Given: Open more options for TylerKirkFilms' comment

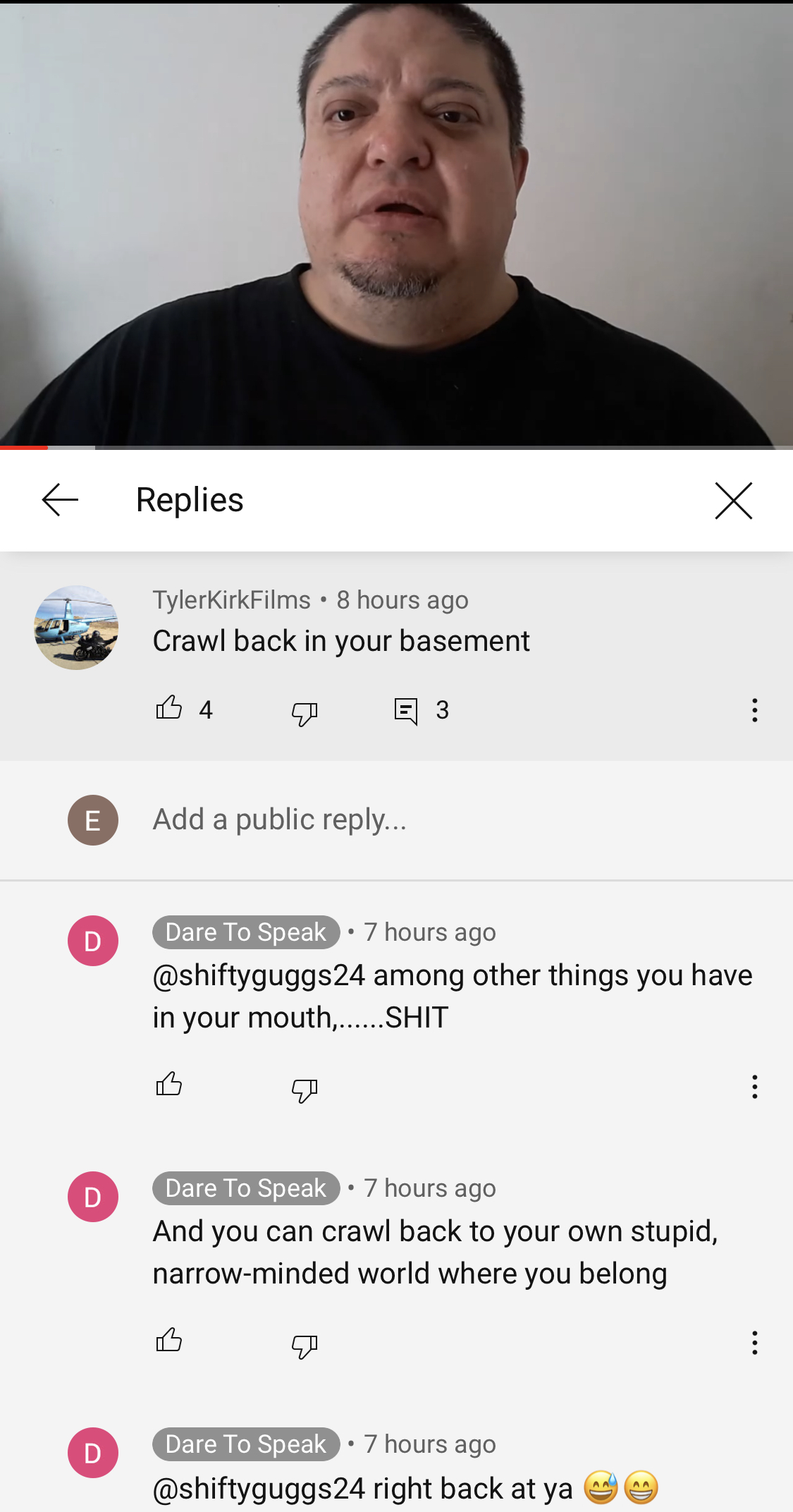Looking at the screenshot, I should (x=754, y=710).
